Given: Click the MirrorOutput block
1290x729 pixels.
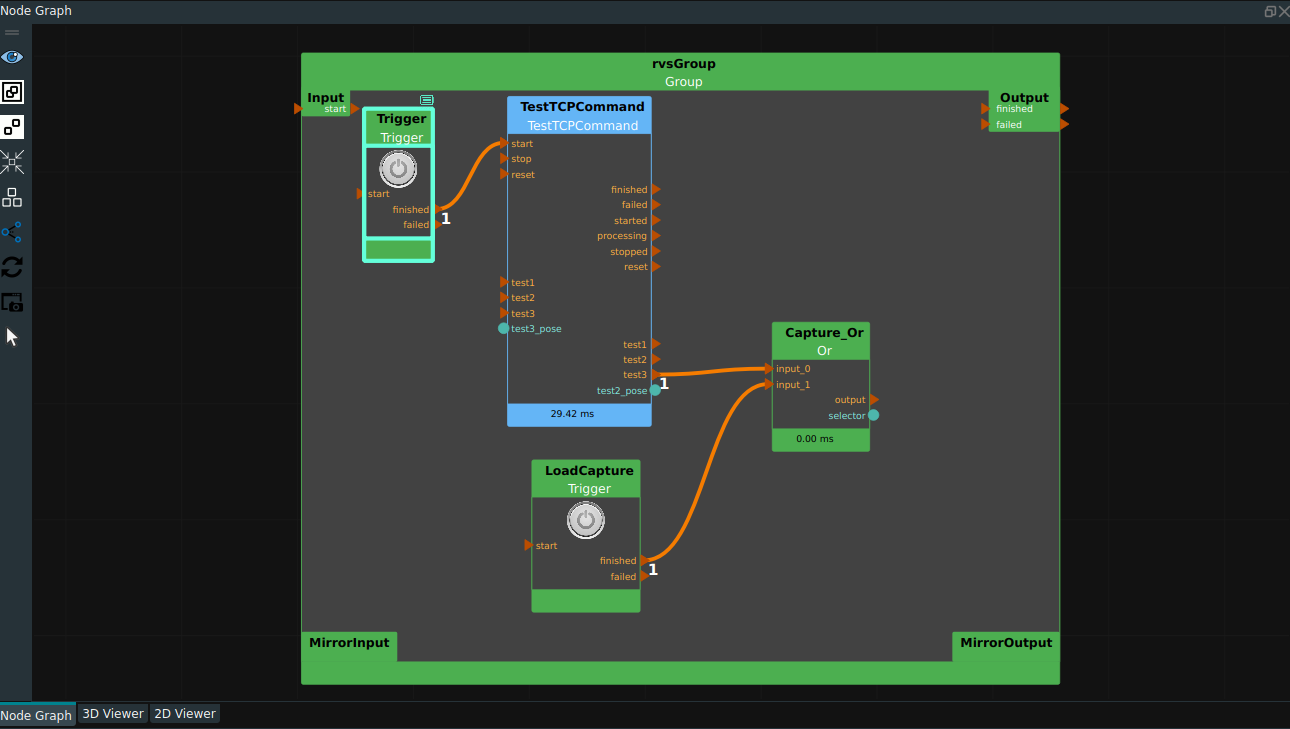Looking at the screenshot, I should 1006,646.
